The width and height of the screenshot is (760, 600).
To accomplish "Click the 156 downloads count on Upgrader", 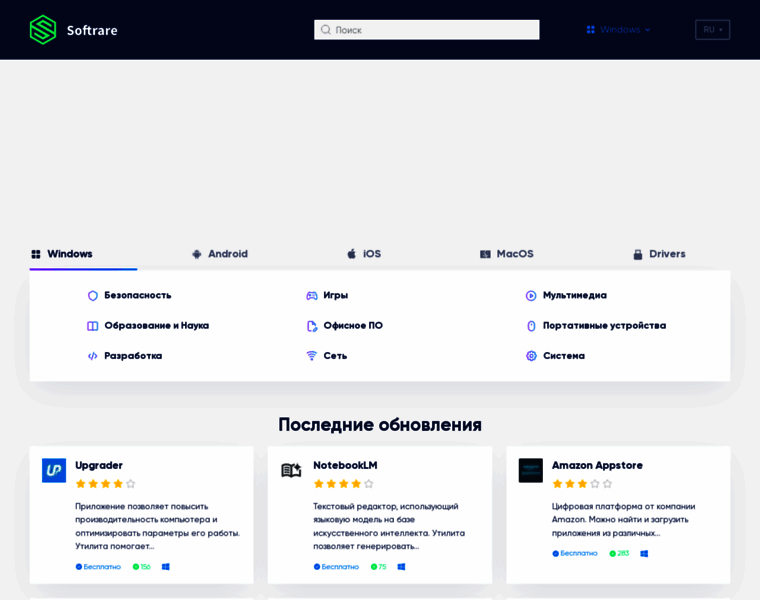I will click(142, 567).
